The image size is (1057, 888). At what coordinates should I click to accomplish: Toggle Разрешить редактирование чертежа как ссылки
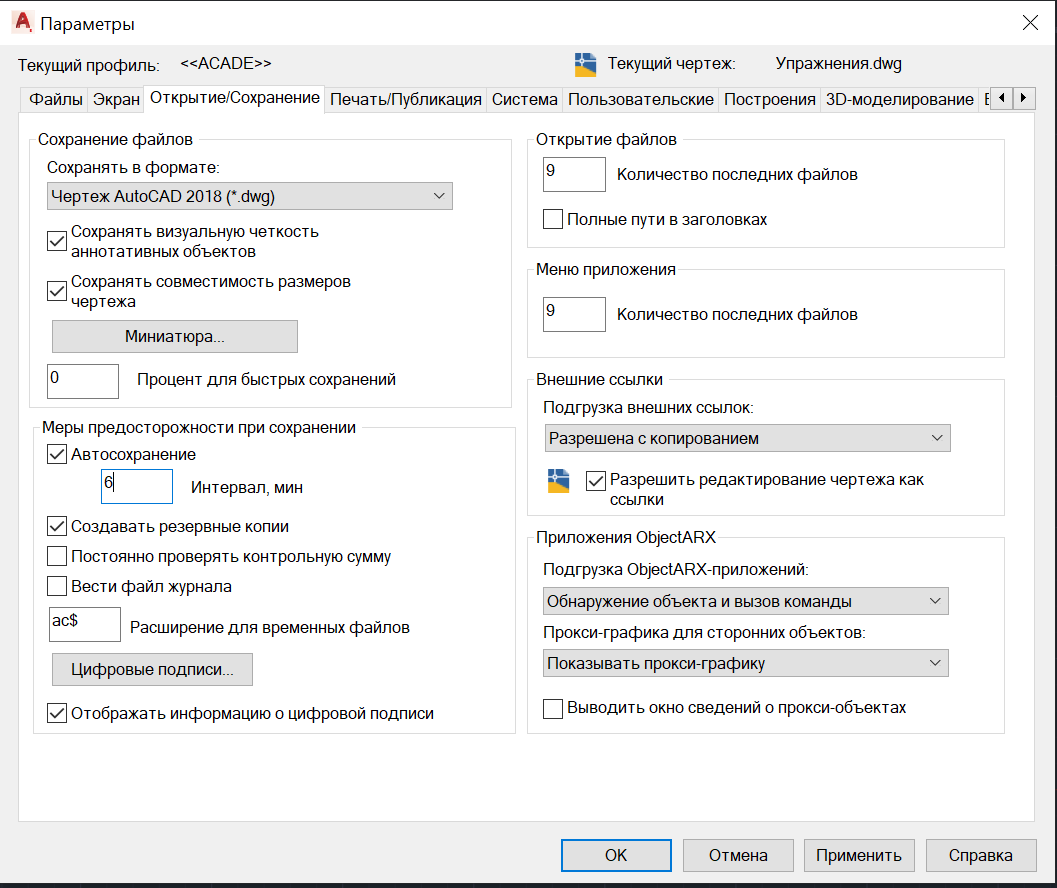(x=596, y=480)
